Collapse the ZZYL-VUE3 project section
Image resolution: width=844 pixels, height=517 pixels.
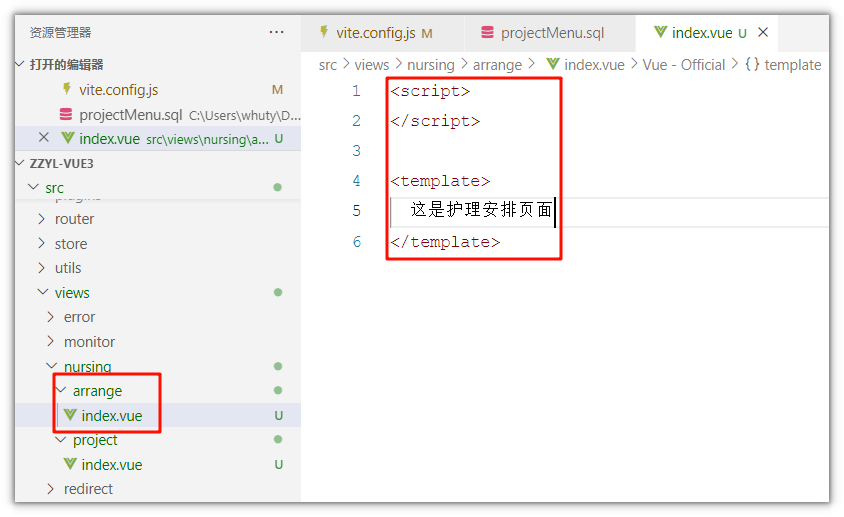pos(20,163)
